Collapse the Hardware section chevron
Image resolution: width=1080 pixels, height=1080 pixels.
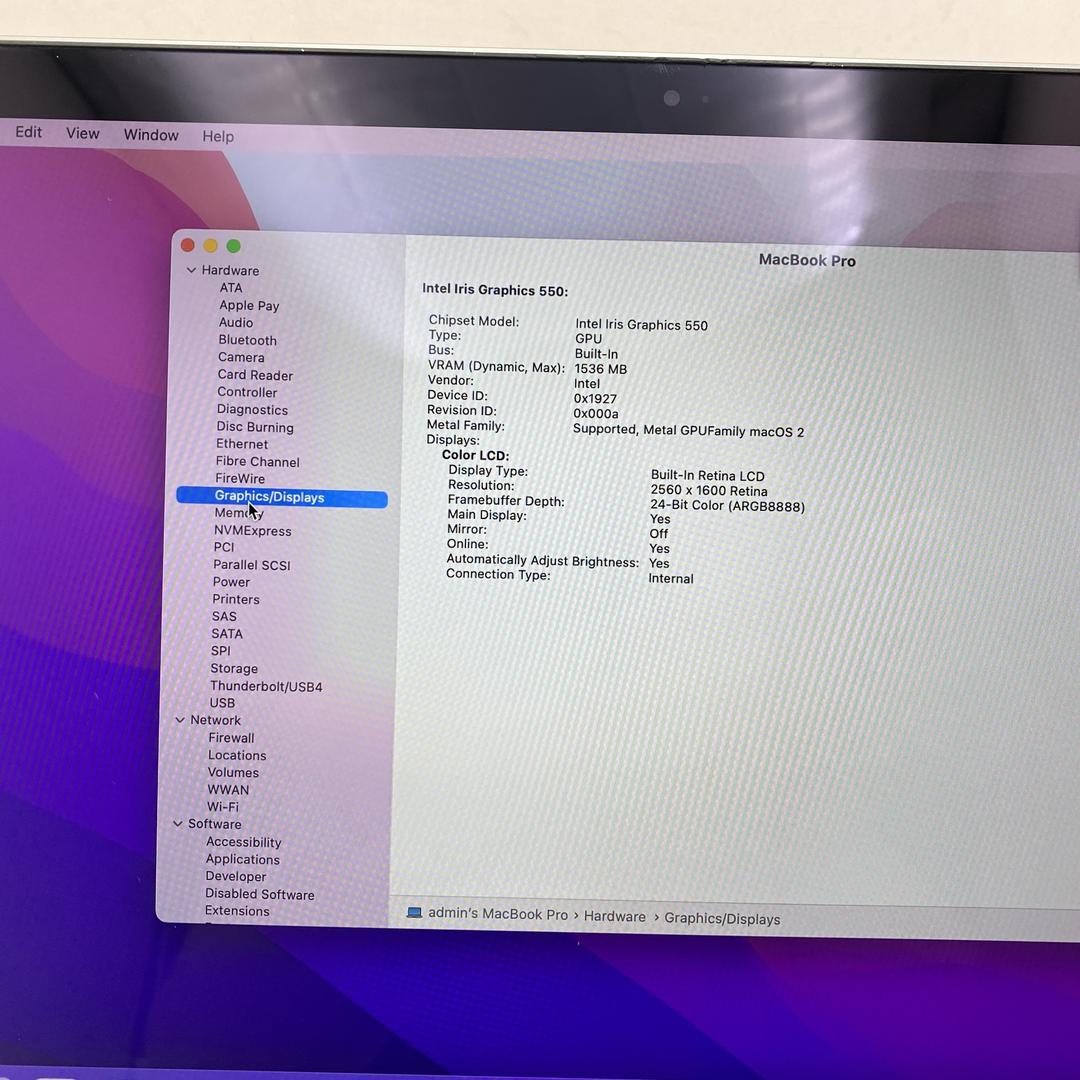(x=191, y=270)
